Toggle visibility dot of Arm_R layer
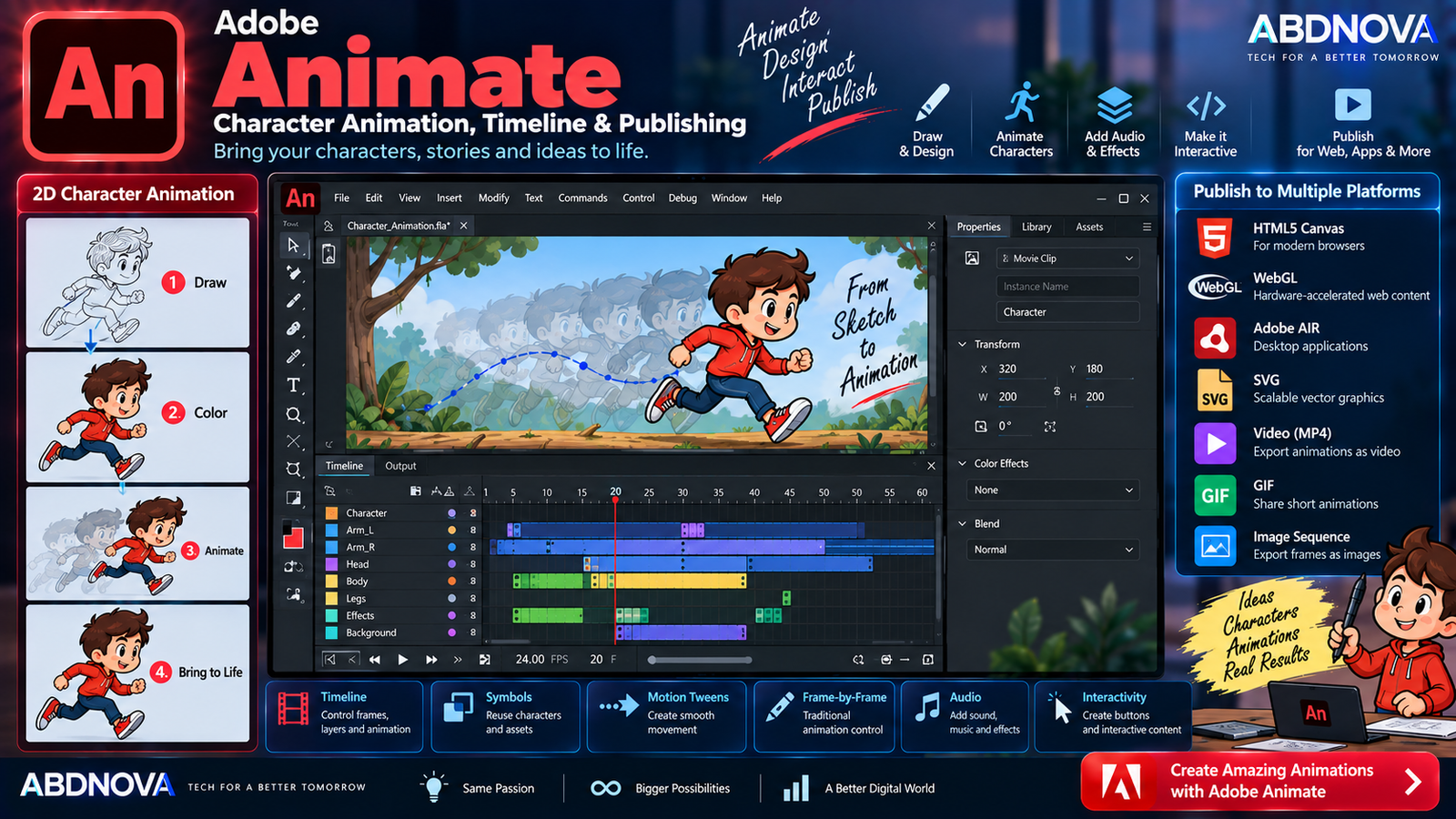 (451, 547)
